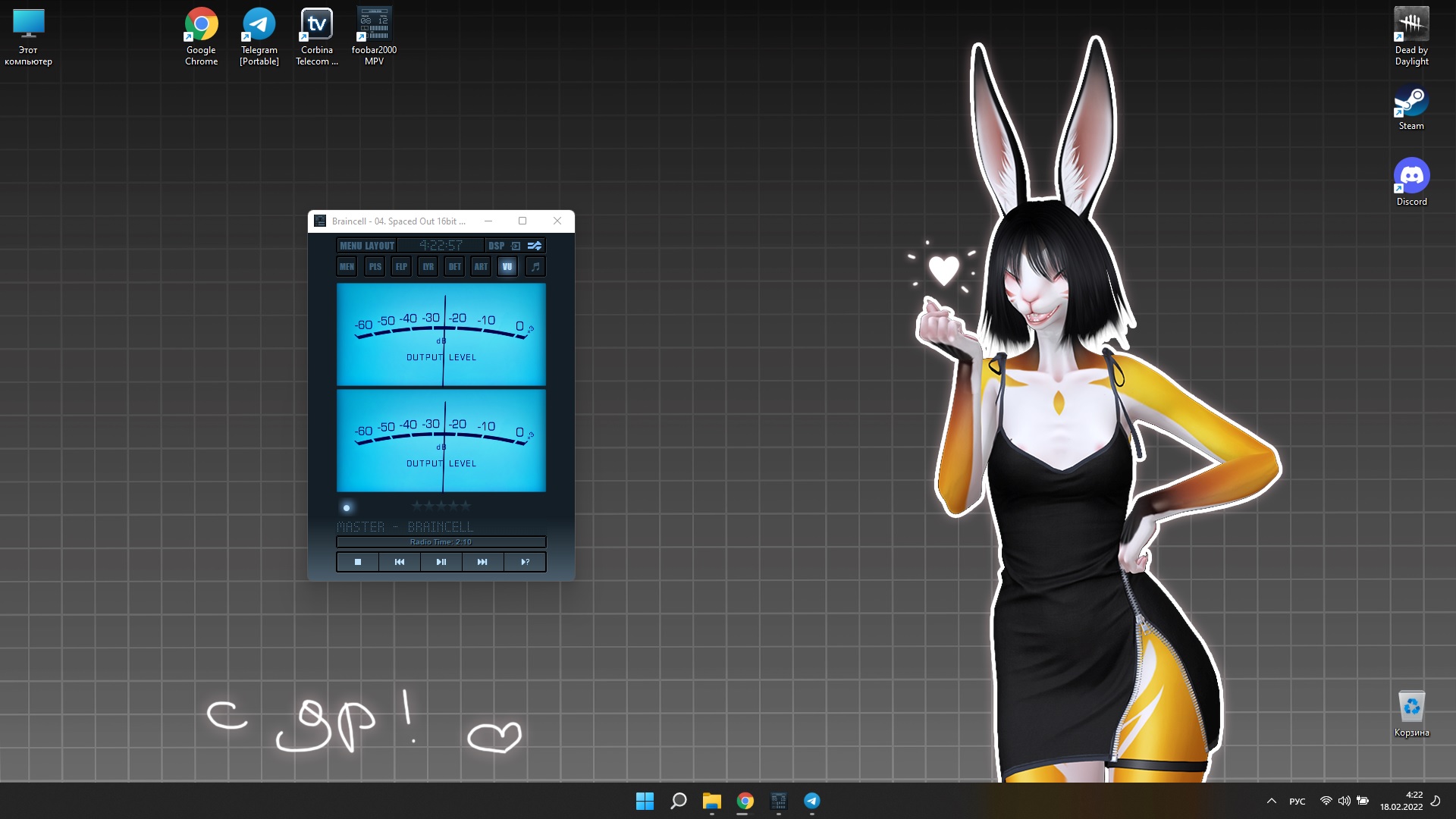Rate the track with five stars
Image resolution: width=1456 pixels, height=819 pixels.
coord(466,506)
